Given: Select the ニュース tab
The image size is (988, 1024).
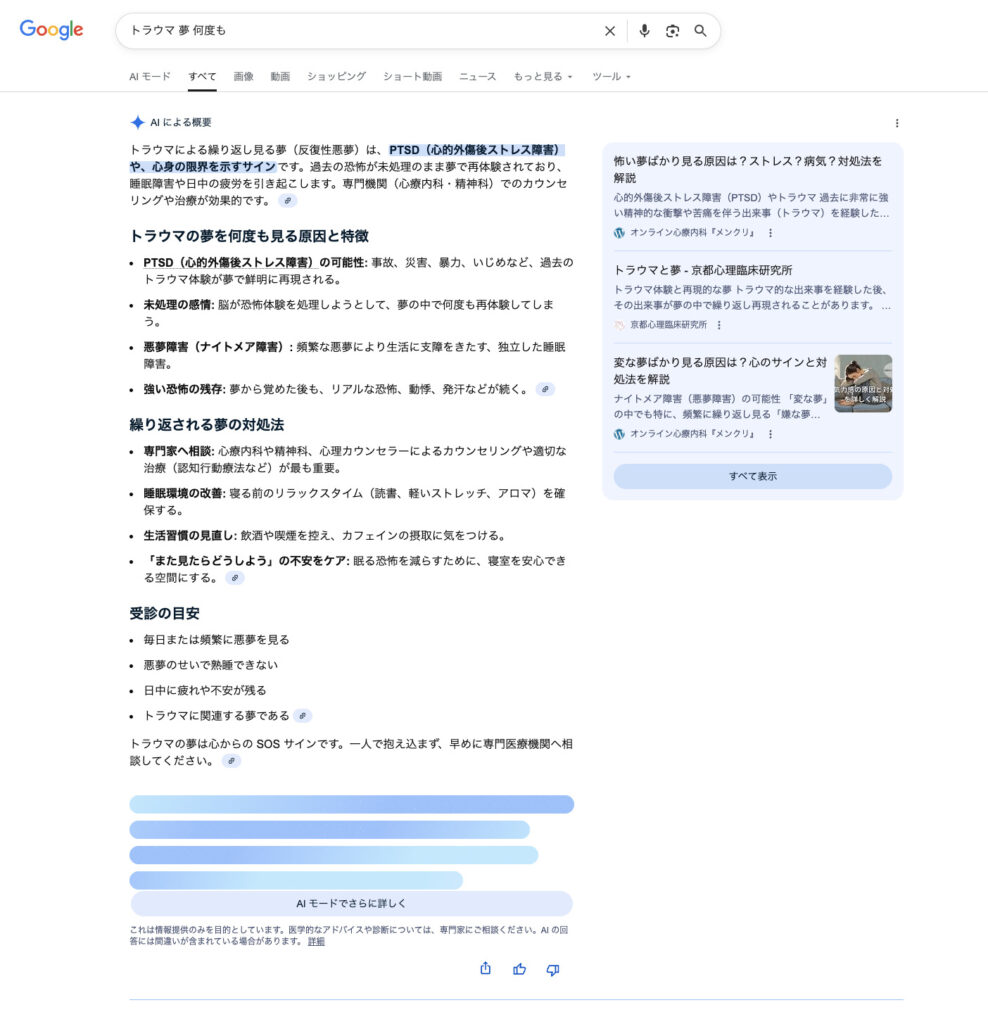Looking at the screenshot, I should click(x=477, y=76).
